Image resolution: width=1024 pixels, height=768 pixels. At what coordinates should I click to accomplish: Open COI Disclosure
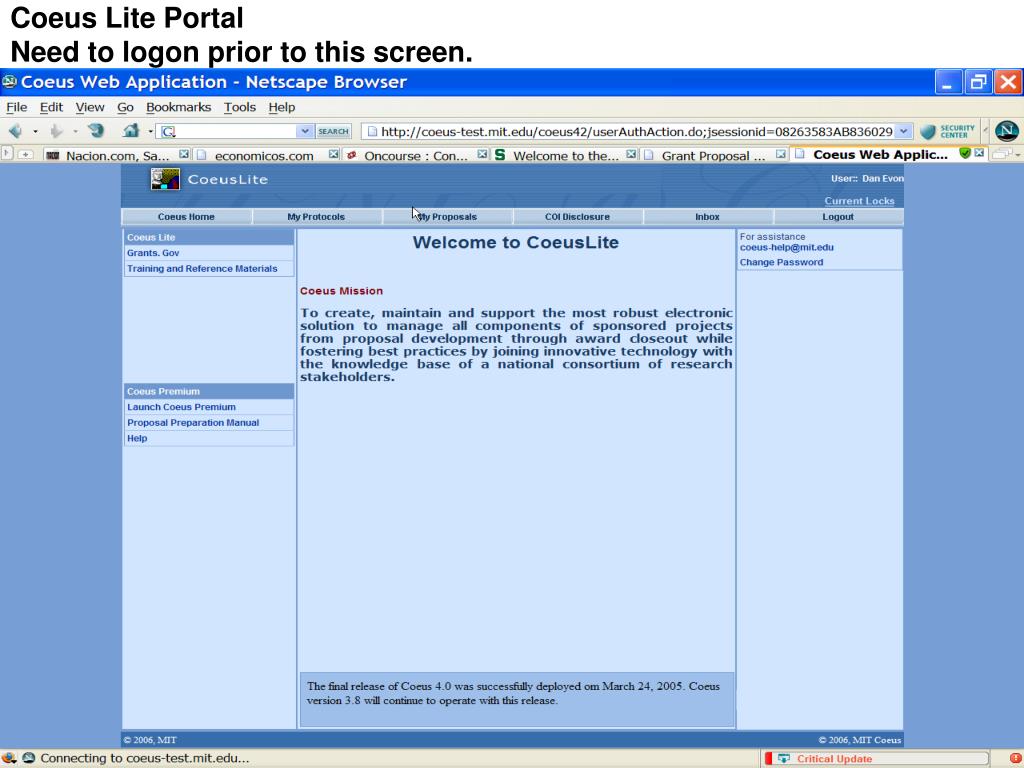coord(577,217)
